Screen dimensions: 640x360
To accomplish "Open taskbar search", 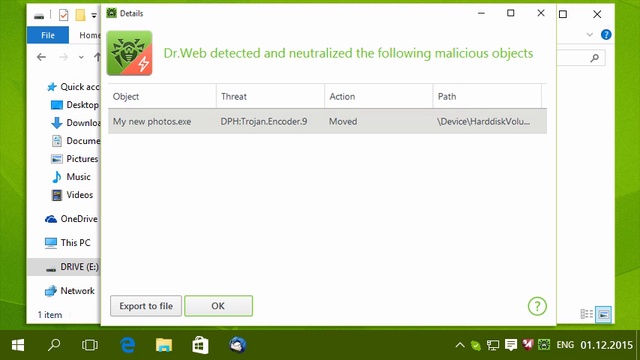I will (x=54, y=345).
